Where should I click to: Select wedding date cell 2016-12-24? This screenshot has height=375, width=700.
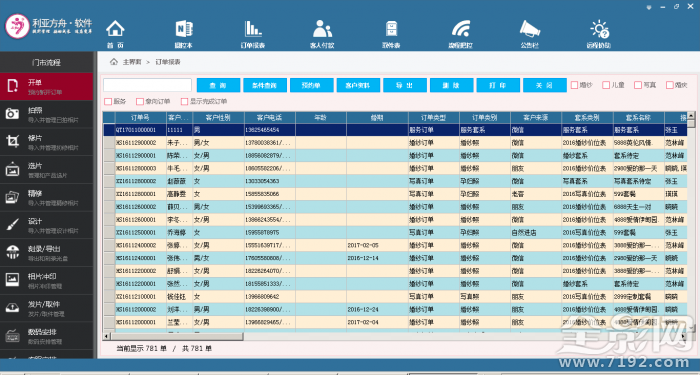coord(377,309)
